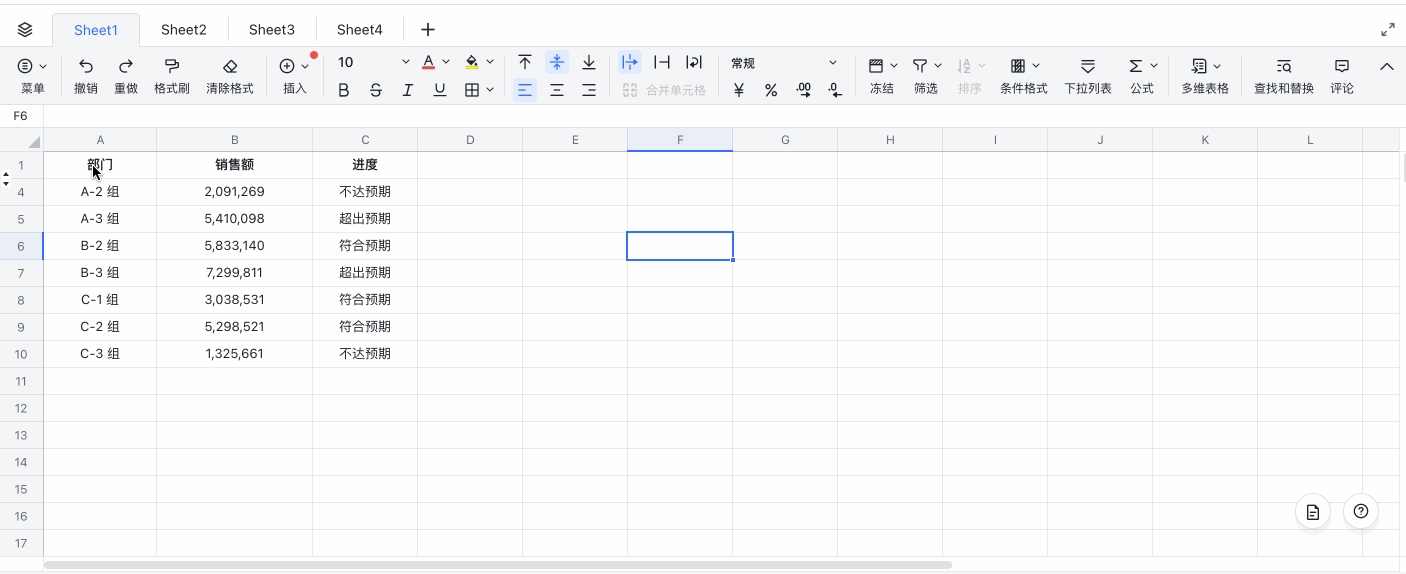
Task: Open the font size dropdown
Action: (405, 62)
